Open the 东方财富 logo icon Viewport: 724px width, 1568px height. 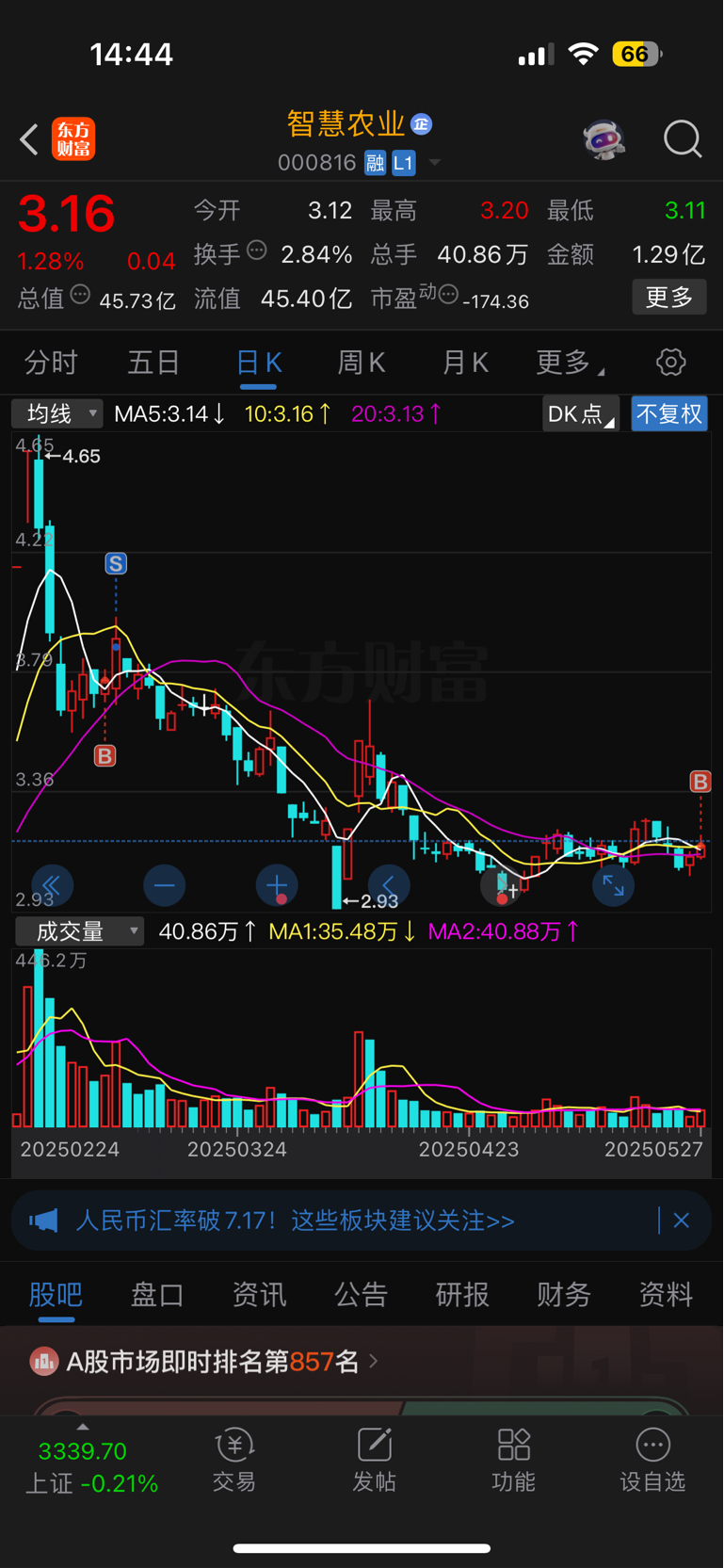click(x=73, y=139)
